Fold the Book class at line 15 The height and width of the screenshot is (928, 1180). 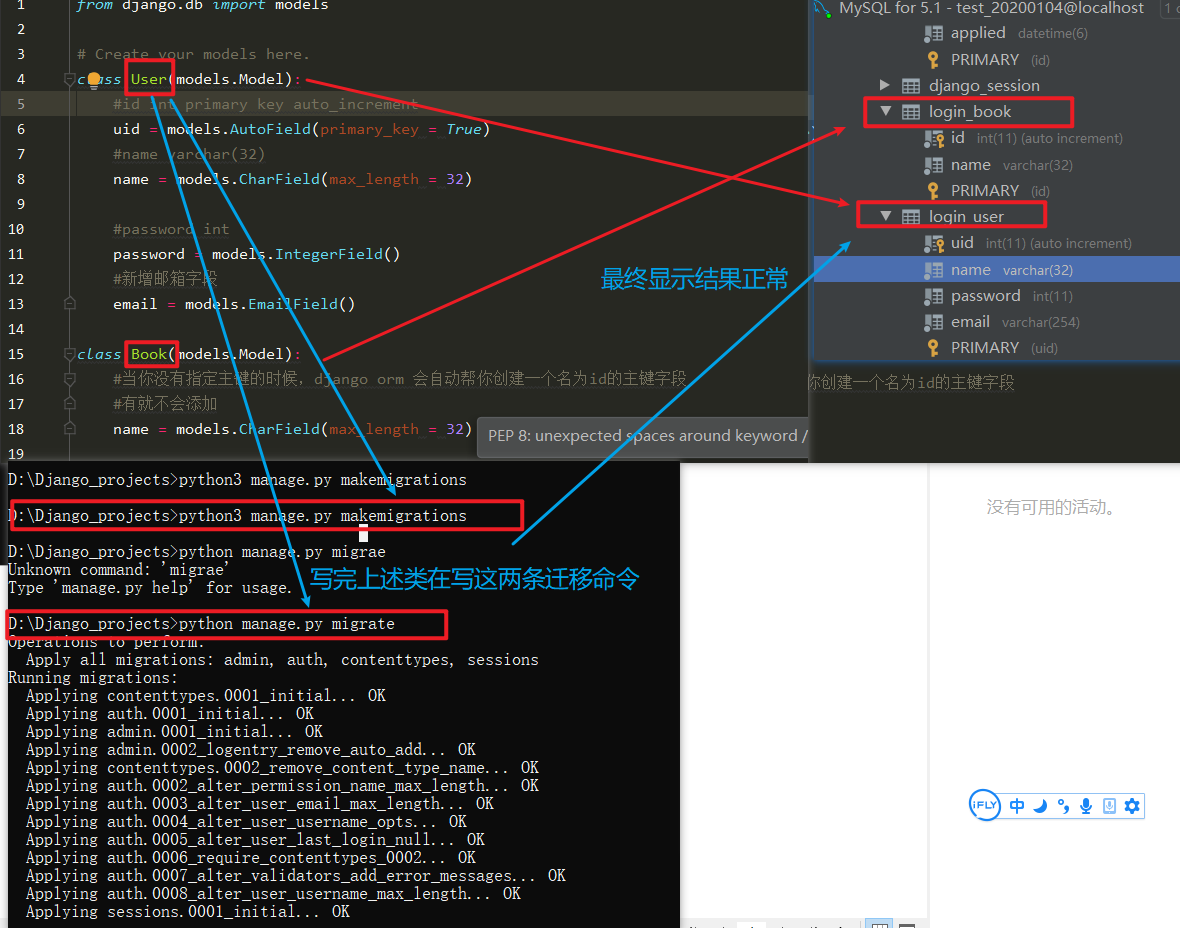[69, 354]
